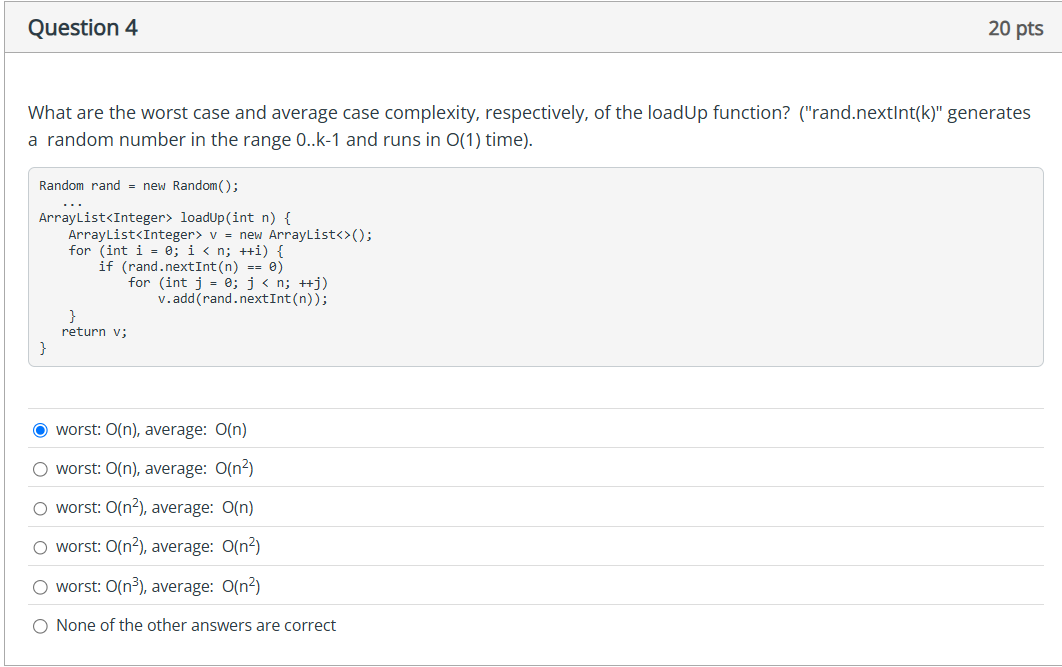
Task: Click the "20 pts" score label
Action: 1015,28
